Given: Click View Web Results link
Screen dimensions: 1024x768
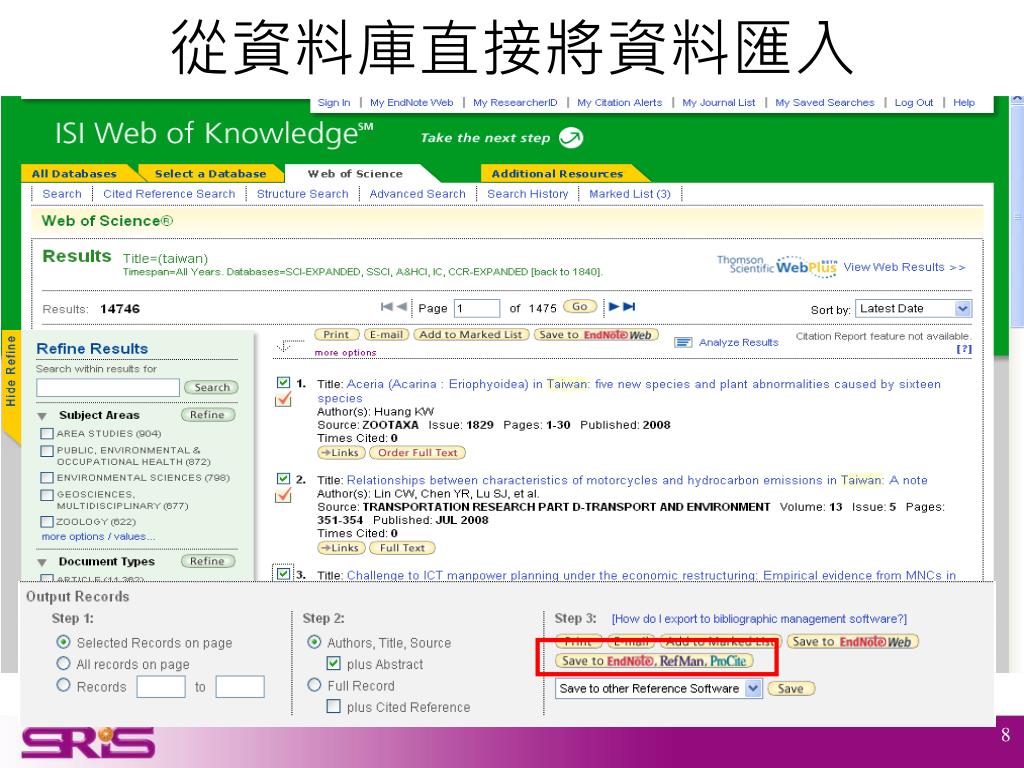Looking at the screenshot, I should pyautogui.click(x=904, y=267).
